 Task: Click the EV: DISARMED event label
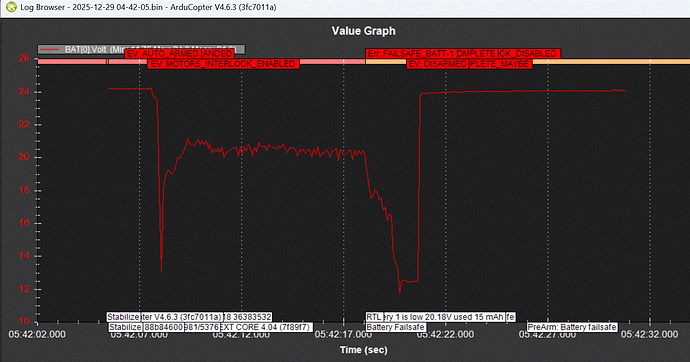click(437, 64)
